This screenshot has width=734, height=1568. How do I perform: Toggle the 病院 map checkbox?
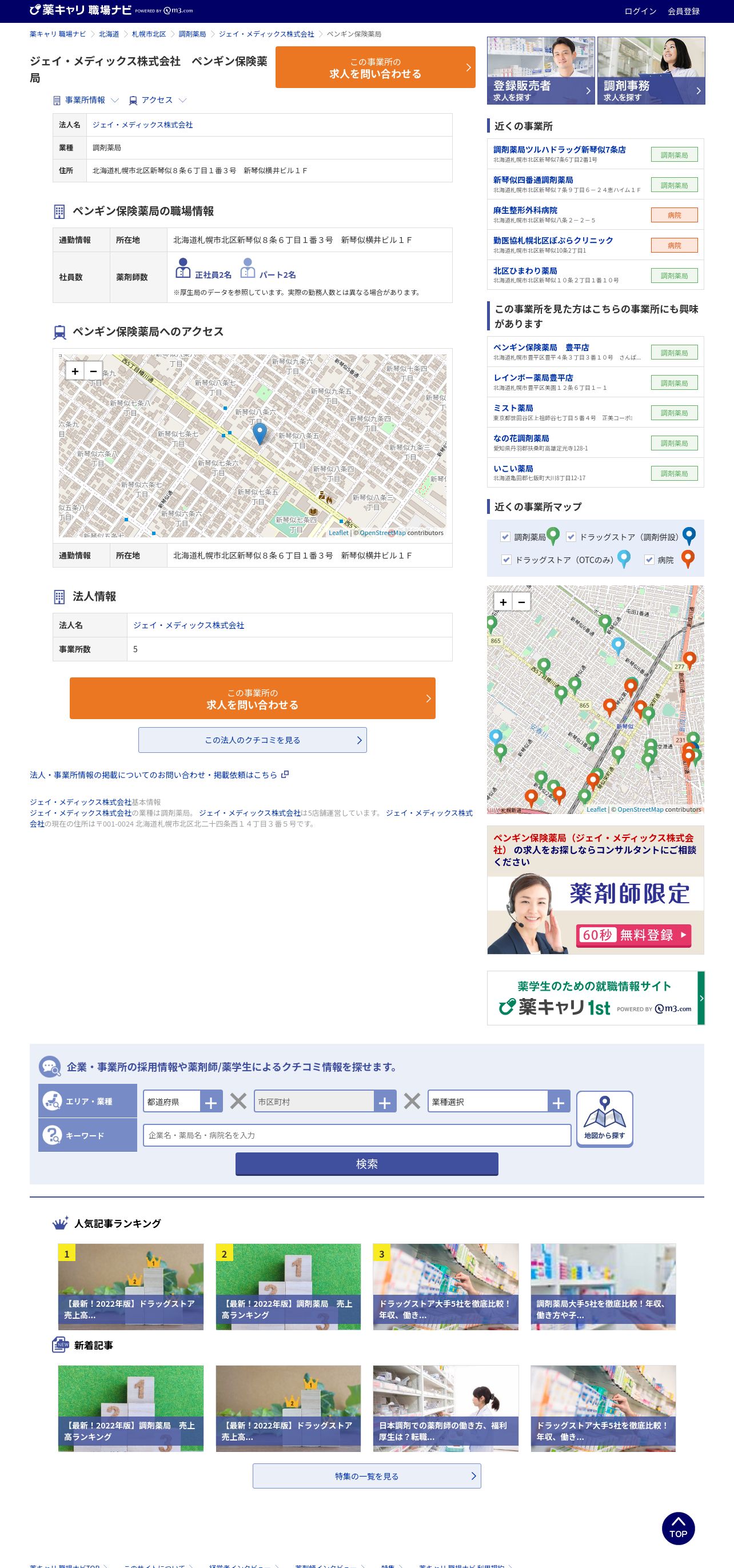[649, 560]
